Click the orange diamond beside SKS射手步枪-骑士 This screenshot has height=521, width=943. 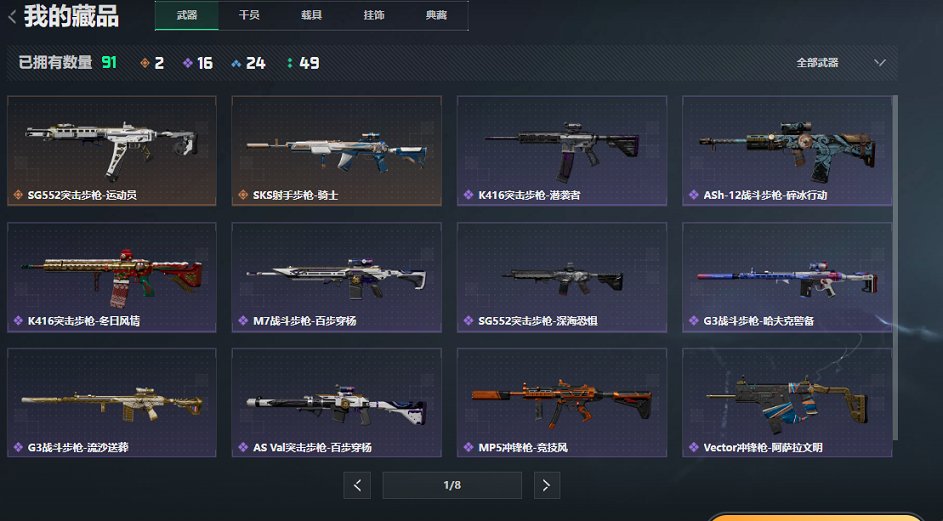pos(243,195)
